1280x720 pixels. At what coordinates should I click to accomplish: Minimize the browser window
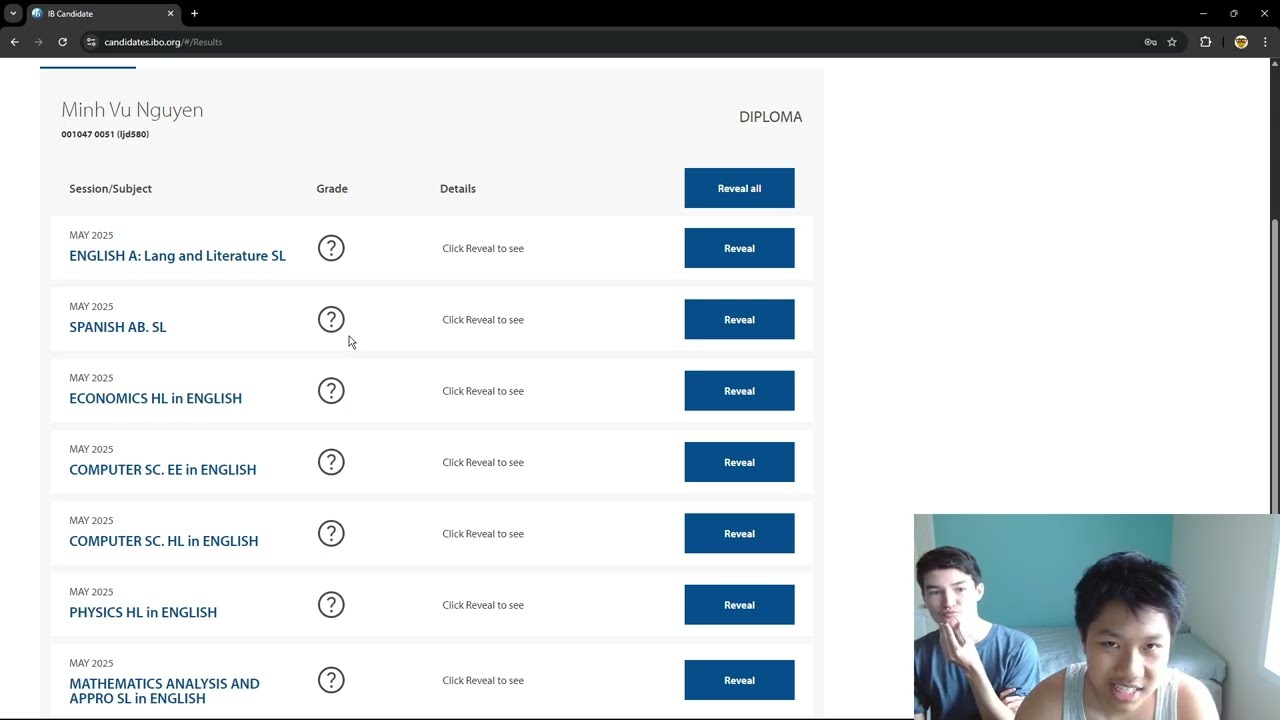point(1203,14)
